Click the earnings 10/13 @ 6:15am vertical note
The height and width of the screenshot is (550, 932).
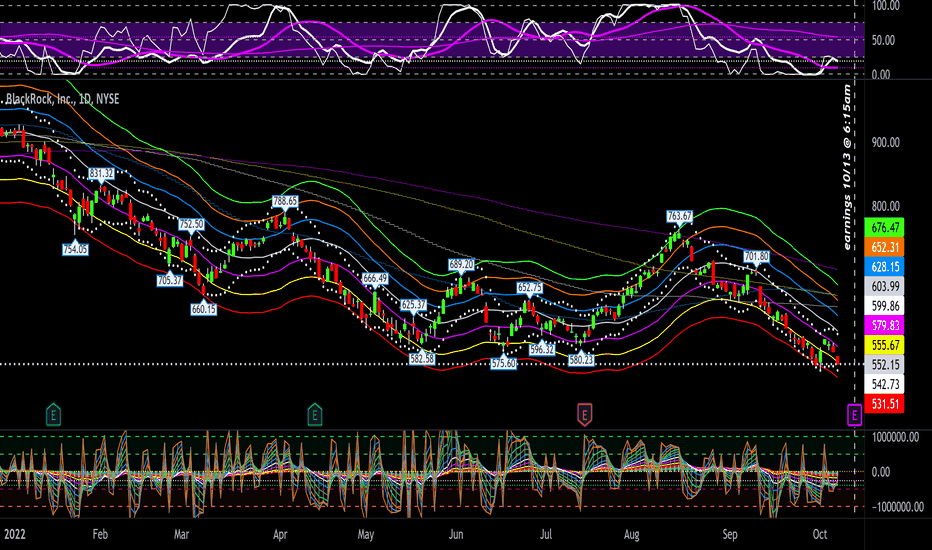coord(847,166)
